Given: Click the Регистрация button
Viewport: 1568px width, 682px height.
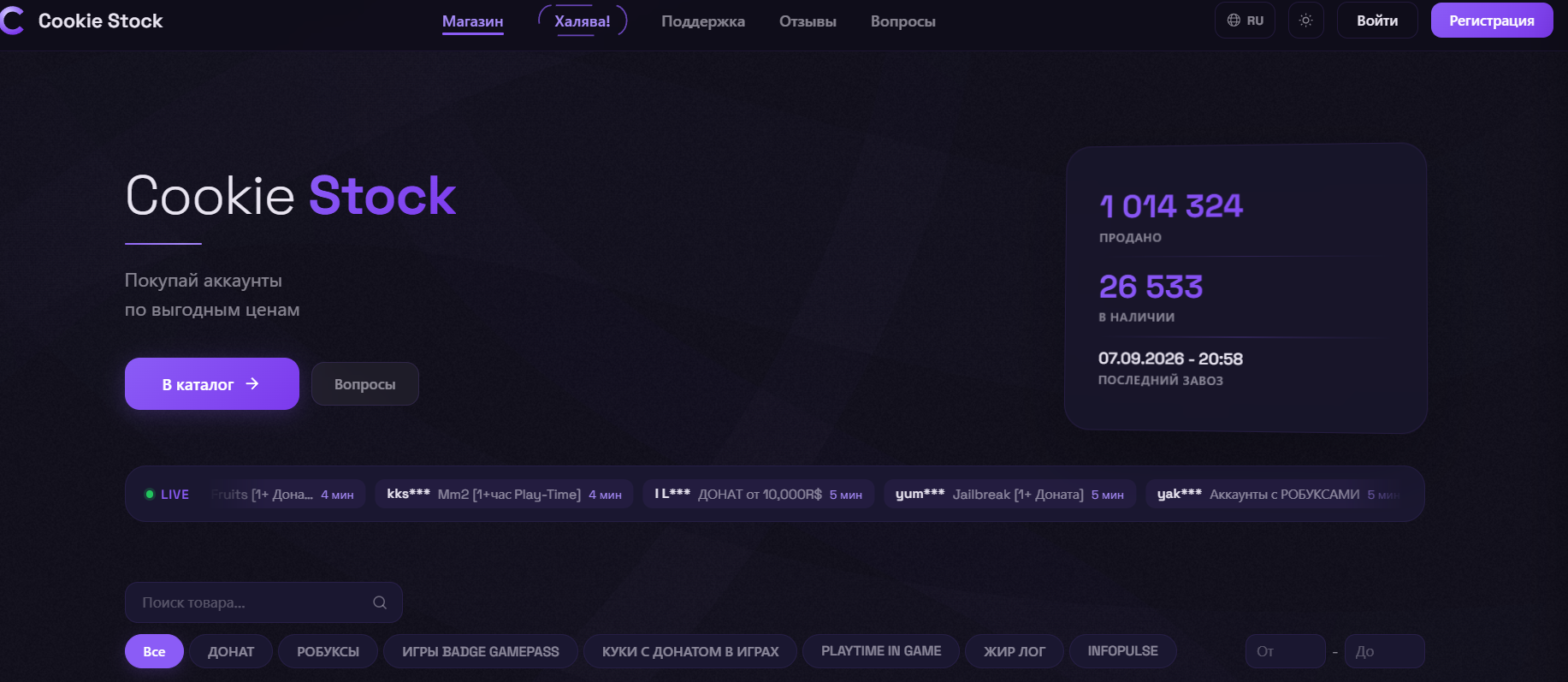Looking at the screenshot, I should pyautogui.click(x=1492, y=21).
